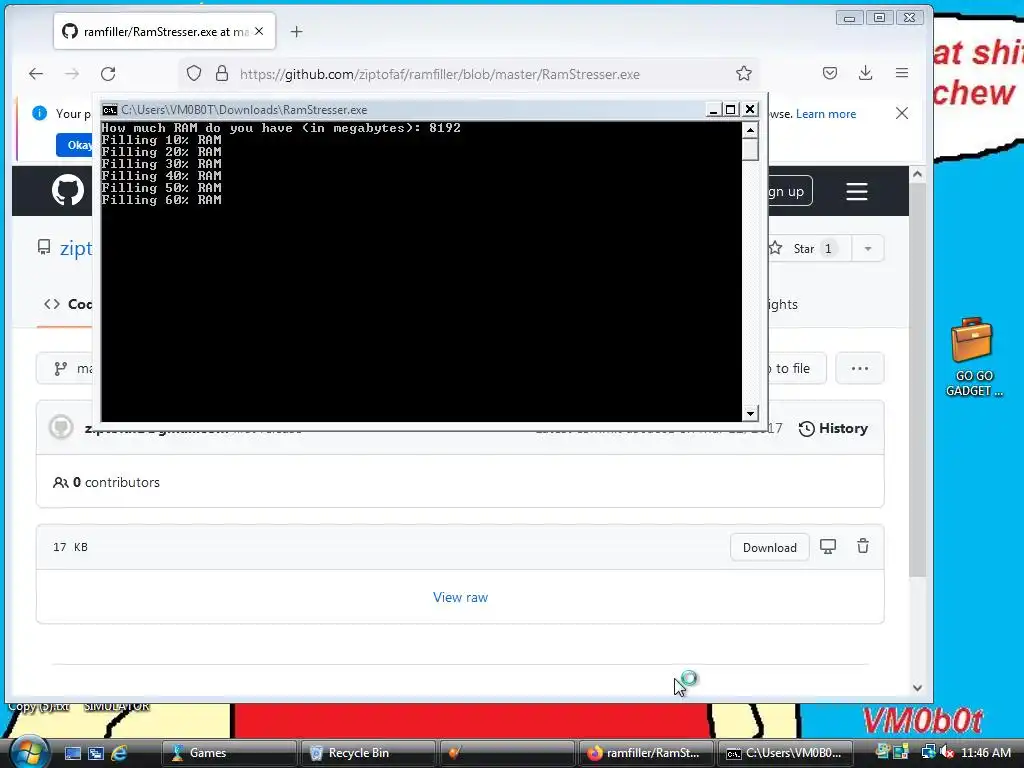This screenshot has width=1024, height=768.
Task: Click the trash icon to delete file
Action: [863, 546]
